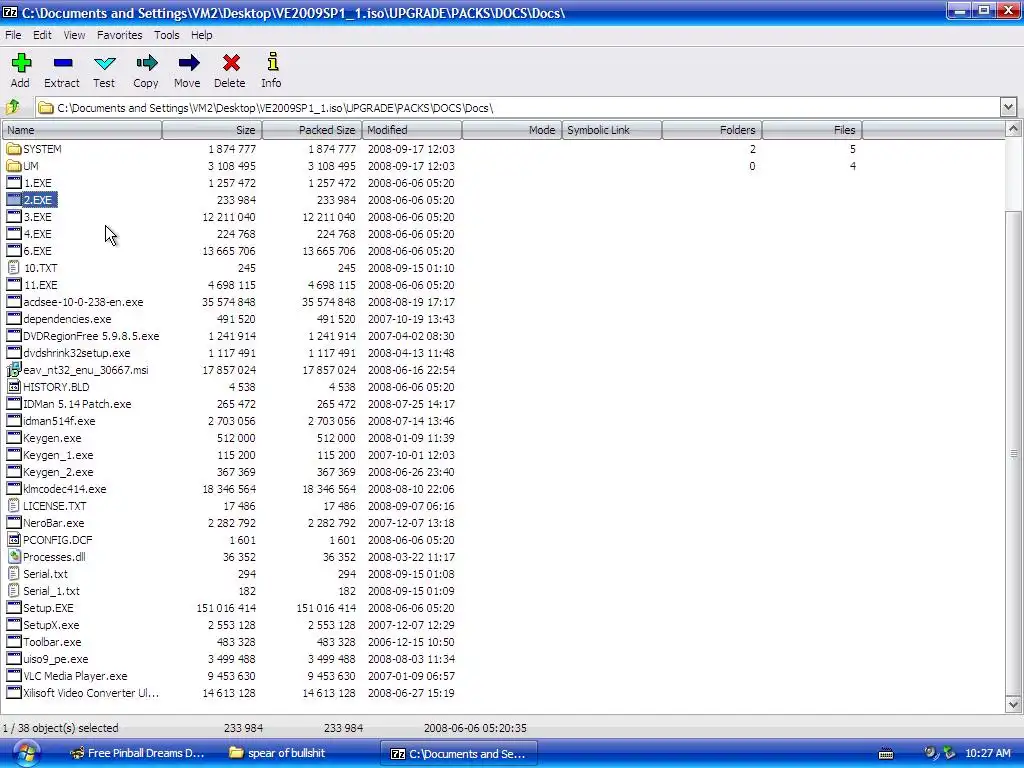This screenshot has height=768, width=1024.
Task: Switch to Free Pinball Dreams taskbar window
Action: tap(138, 753)
